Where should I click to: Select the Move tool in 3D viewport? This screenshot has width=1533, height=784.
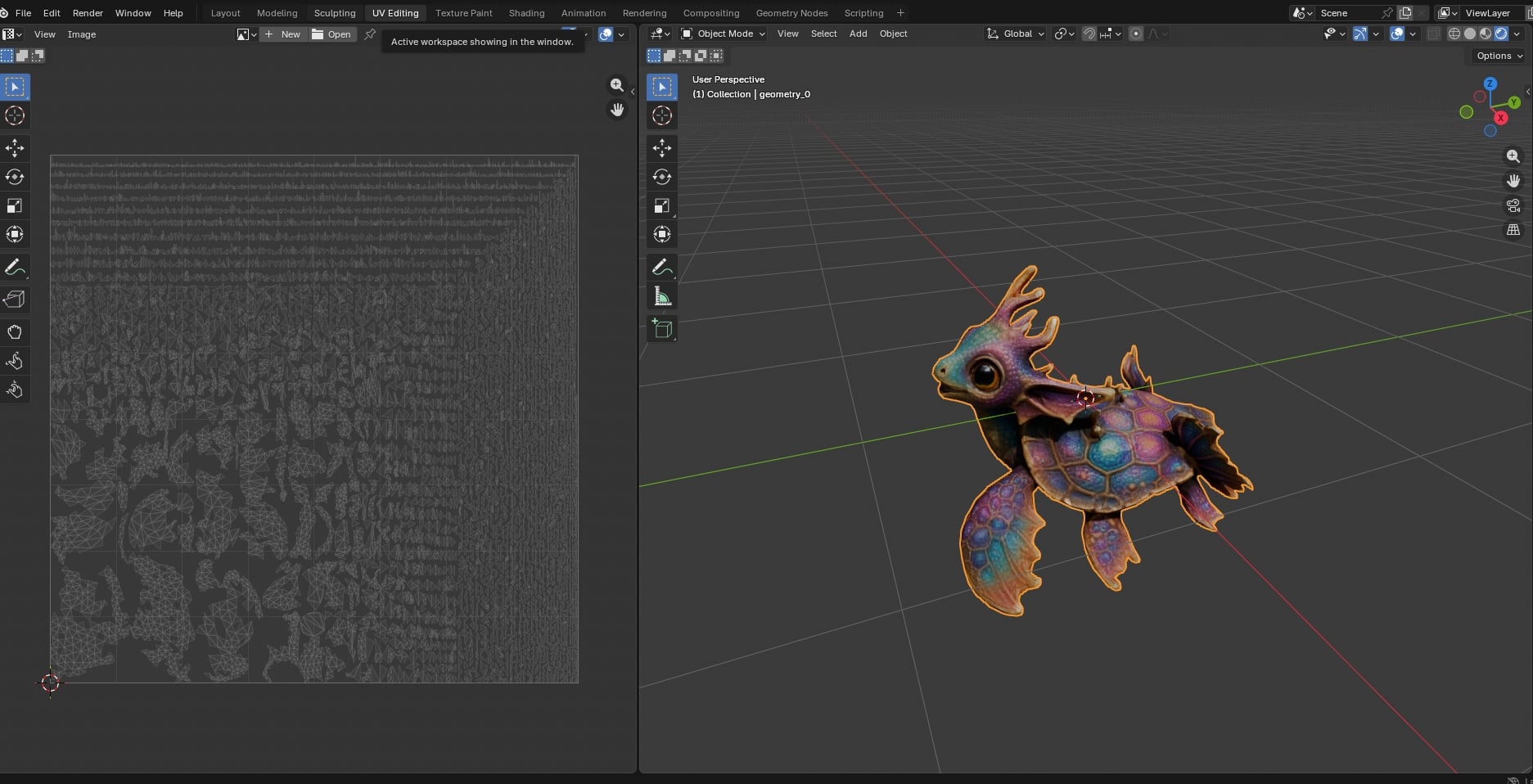pos(662,148)
